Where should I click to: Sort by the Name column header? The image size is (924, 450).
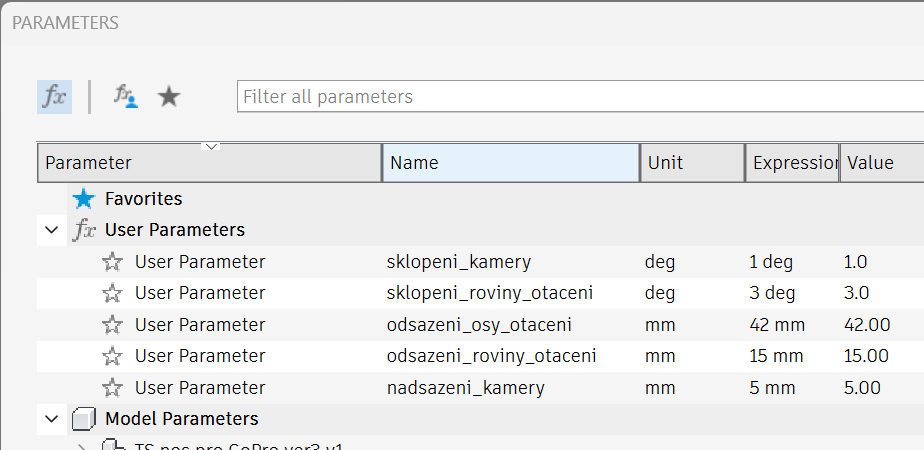tap(510, 163)
